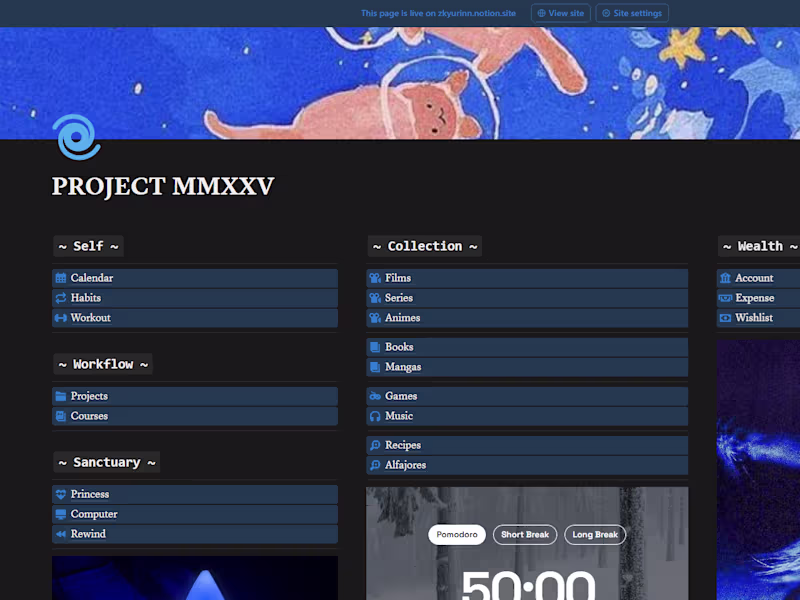Click the blue image under Wealth links
Viewport: 800px width, 600px height.
(758, 470)
